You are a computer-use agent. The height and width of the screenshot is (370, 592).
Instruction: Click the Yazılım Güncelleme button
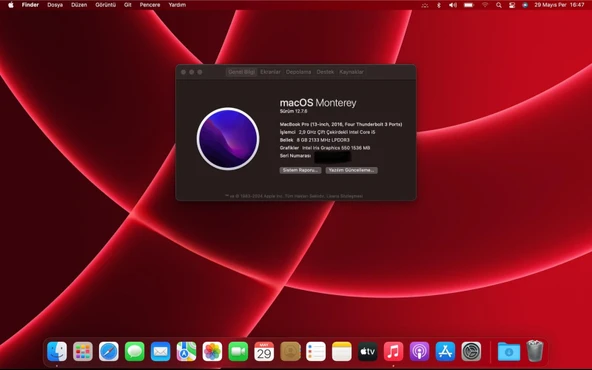[352, 170]
